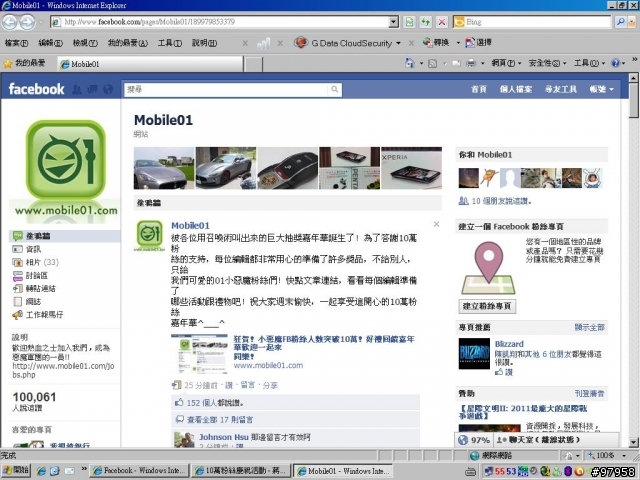Click the Mobile01 avatar next to the post

coord(149,235)
